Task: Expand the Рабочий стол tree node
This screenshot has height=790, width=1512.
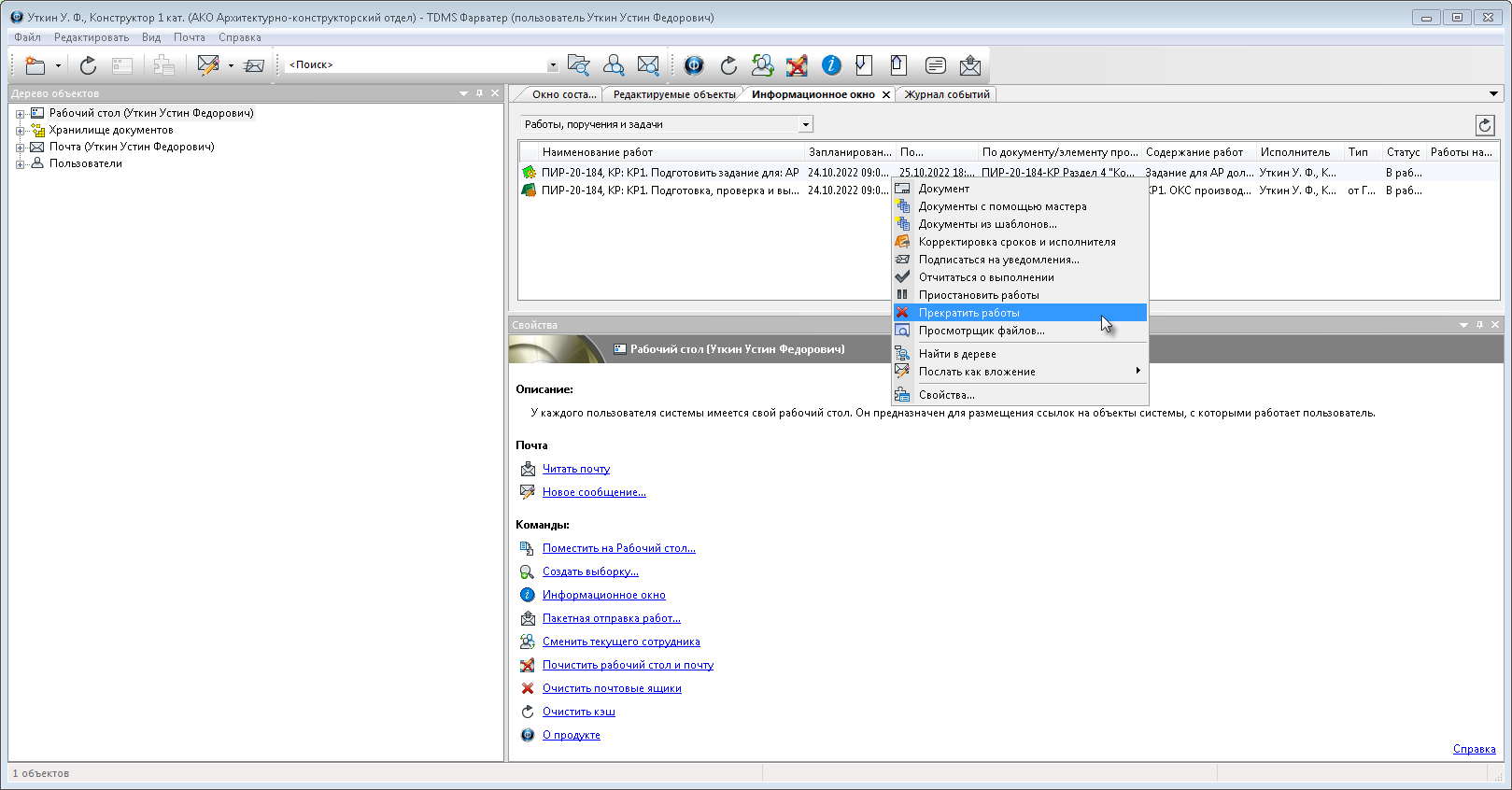Action: pos(20,114)
